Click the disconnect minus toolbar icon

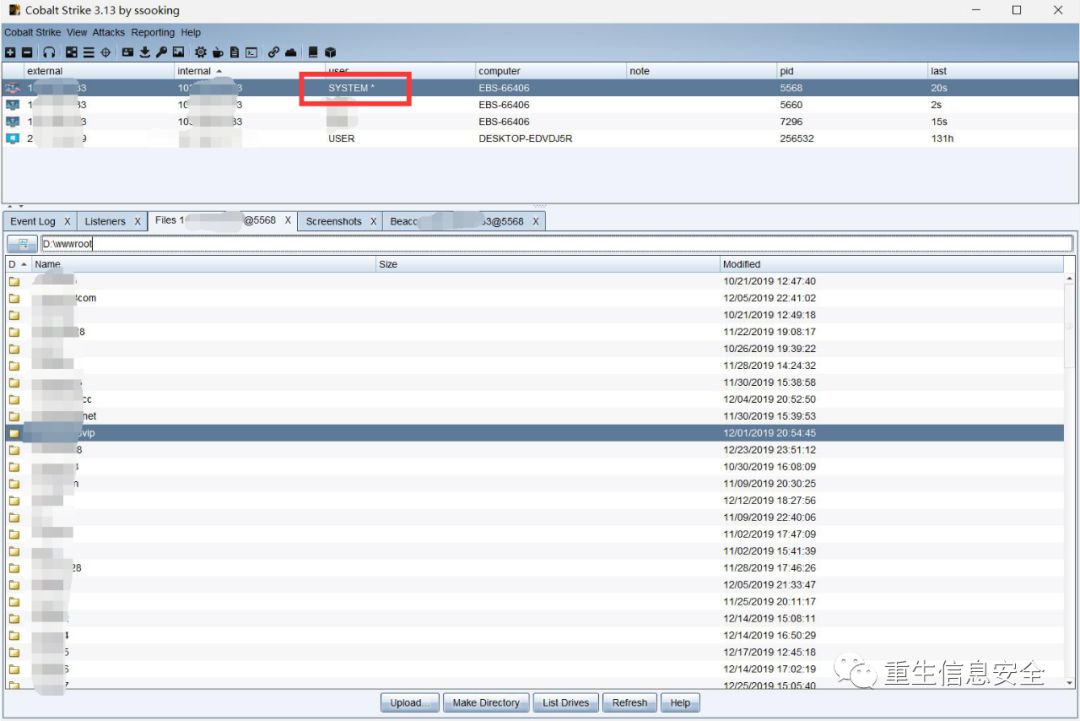click(x=27, y=52)
